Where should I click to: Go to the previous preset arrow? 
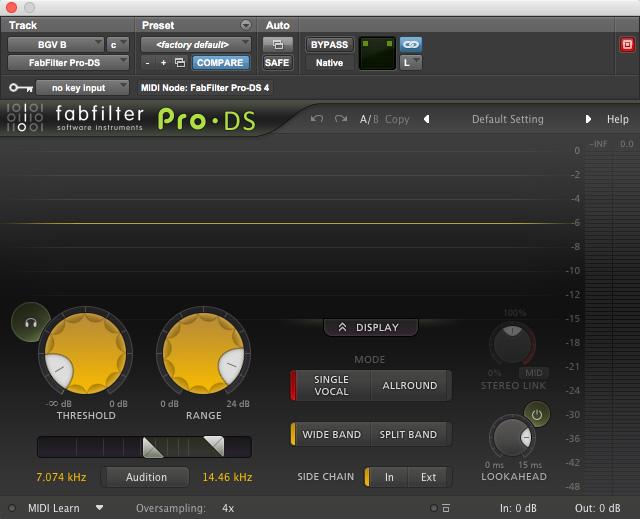[x=427, y=119]
